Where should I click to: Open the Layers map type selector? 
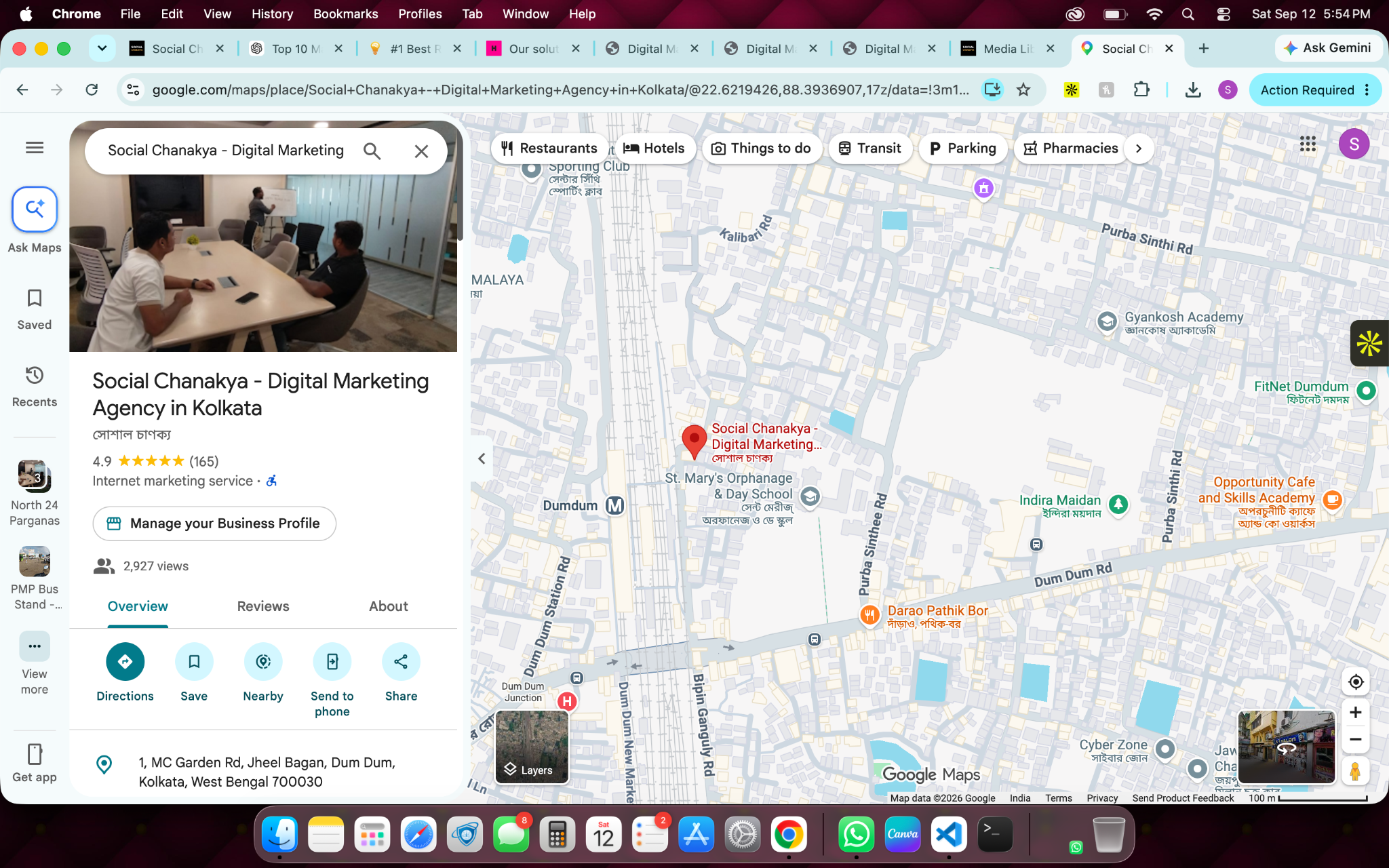pos(532,747)
